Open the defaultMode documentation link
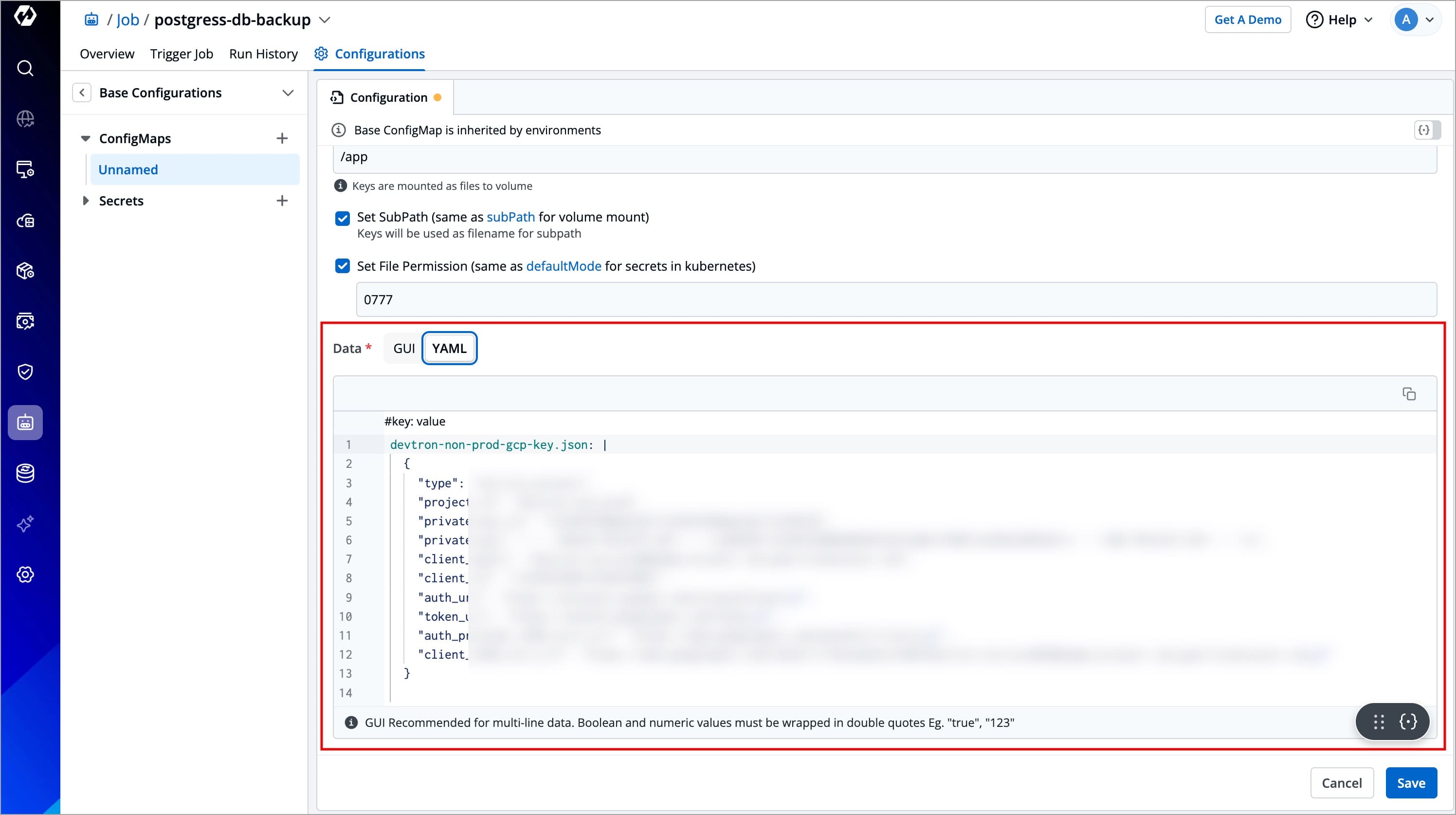The image size is (1456, 815). tap(563, 266)
